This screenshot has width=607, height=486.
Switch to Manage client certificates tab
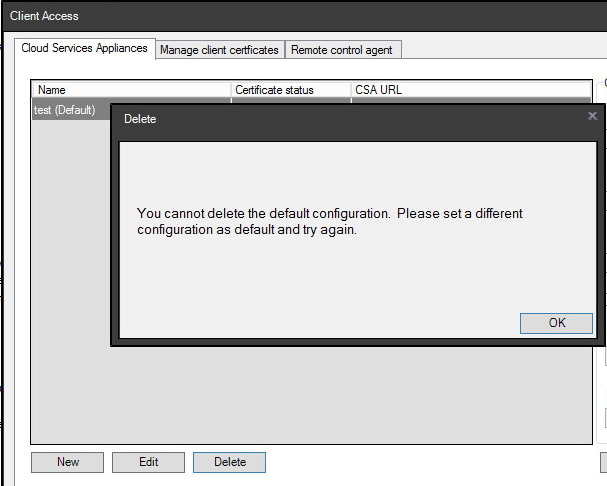(220, 49)
